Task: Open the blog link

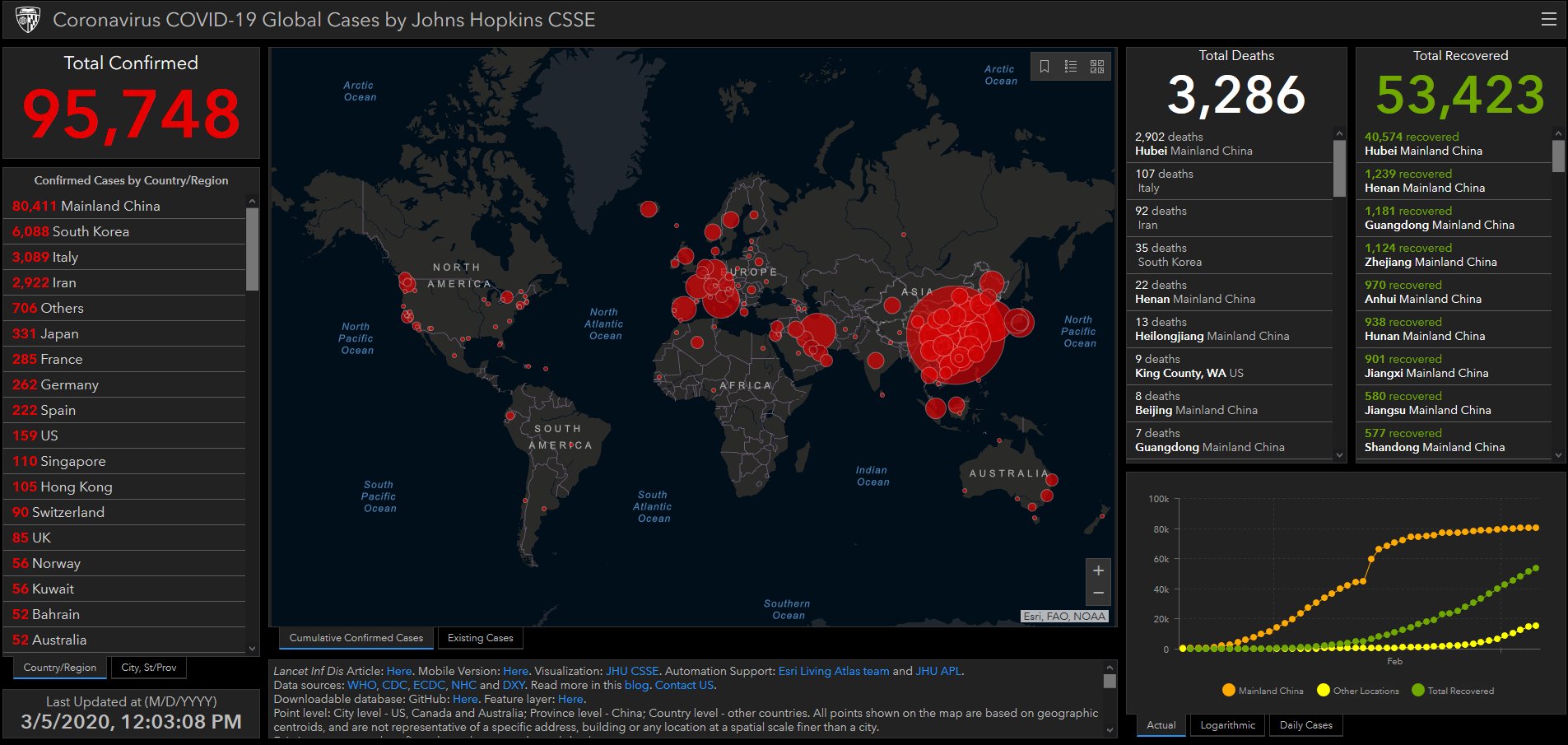Action: pyautogui.click(x=636, y=685)
